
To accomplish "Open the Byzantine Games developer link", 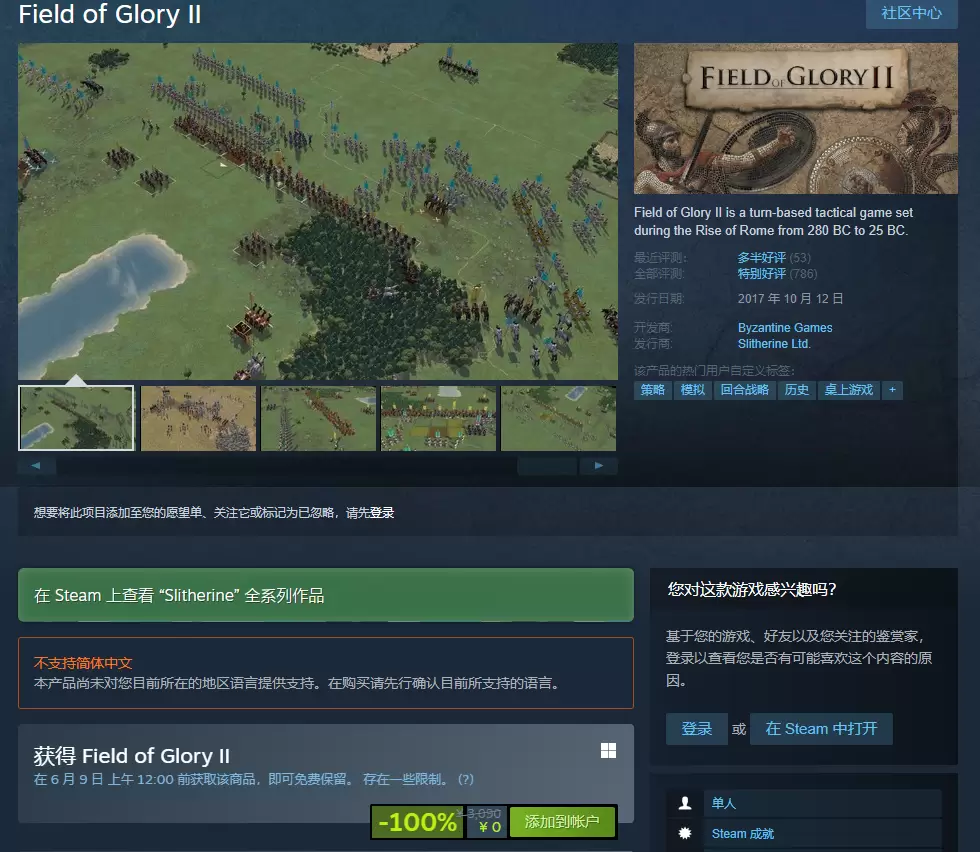I will coord(785,328).
